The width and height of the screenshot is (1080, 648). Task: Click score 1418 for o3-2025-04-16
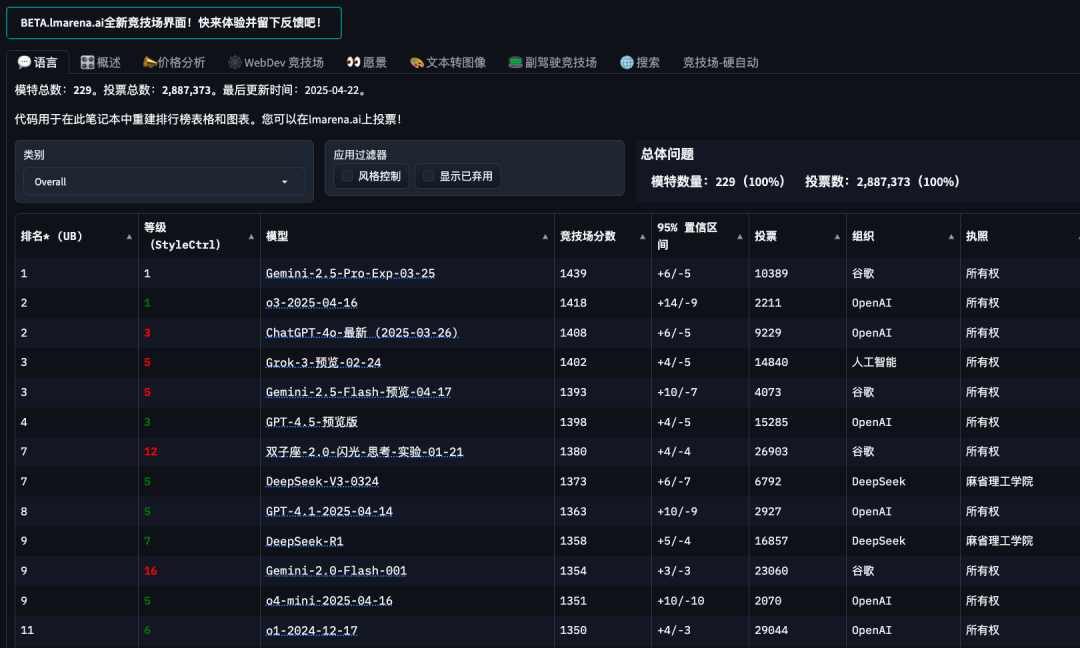pos(573,303)
